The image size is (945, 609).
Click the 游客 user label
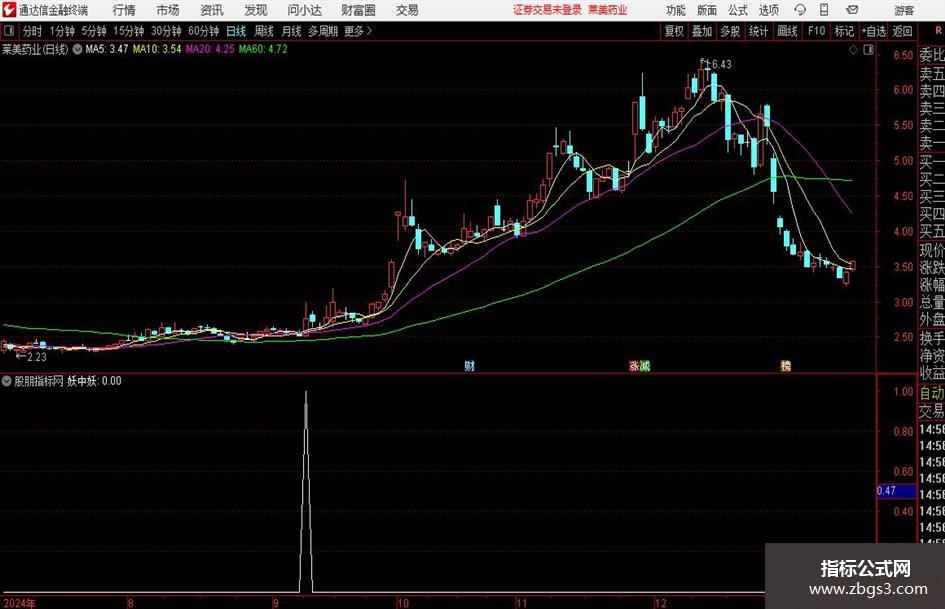[x=903, y=10]
